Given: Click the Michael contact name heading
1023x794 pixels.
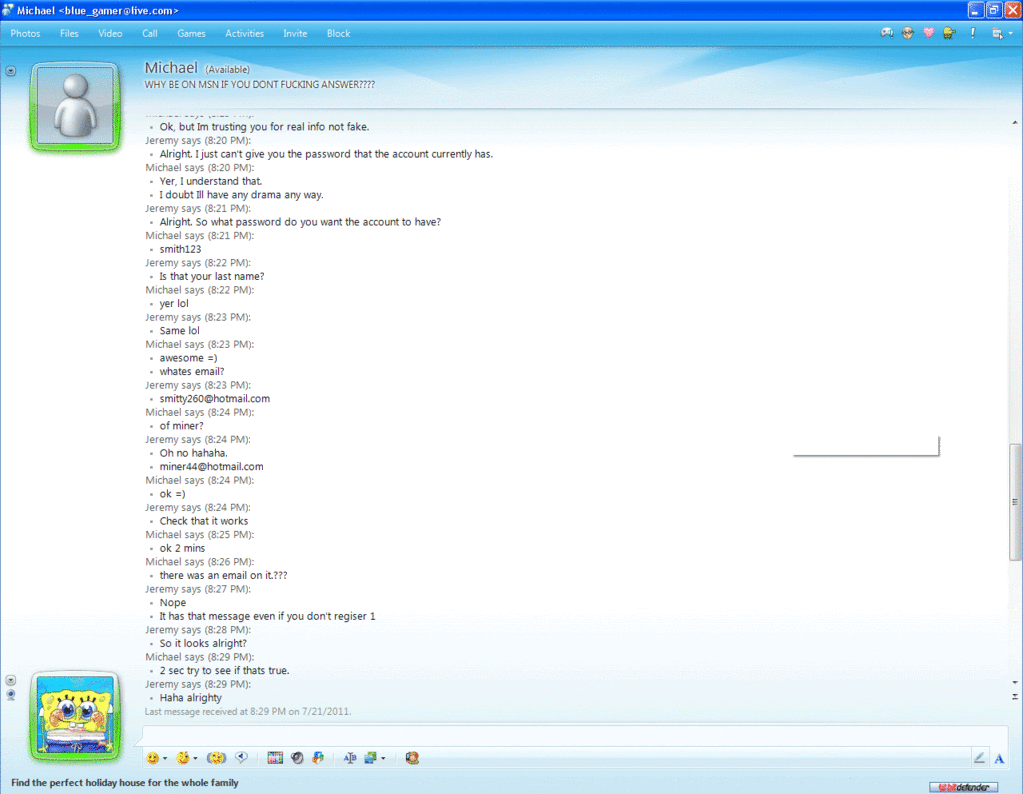Looking at the screenshot, I should point(171,68).
